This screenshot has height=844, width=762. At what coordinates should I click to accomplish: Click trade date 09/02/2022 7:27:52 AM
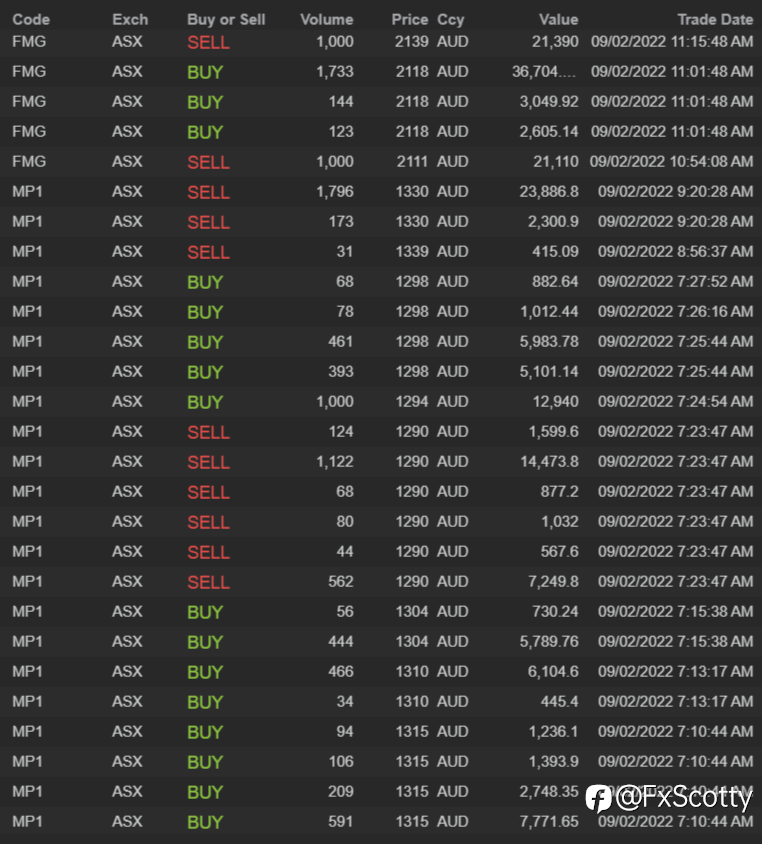click(675, 282)
